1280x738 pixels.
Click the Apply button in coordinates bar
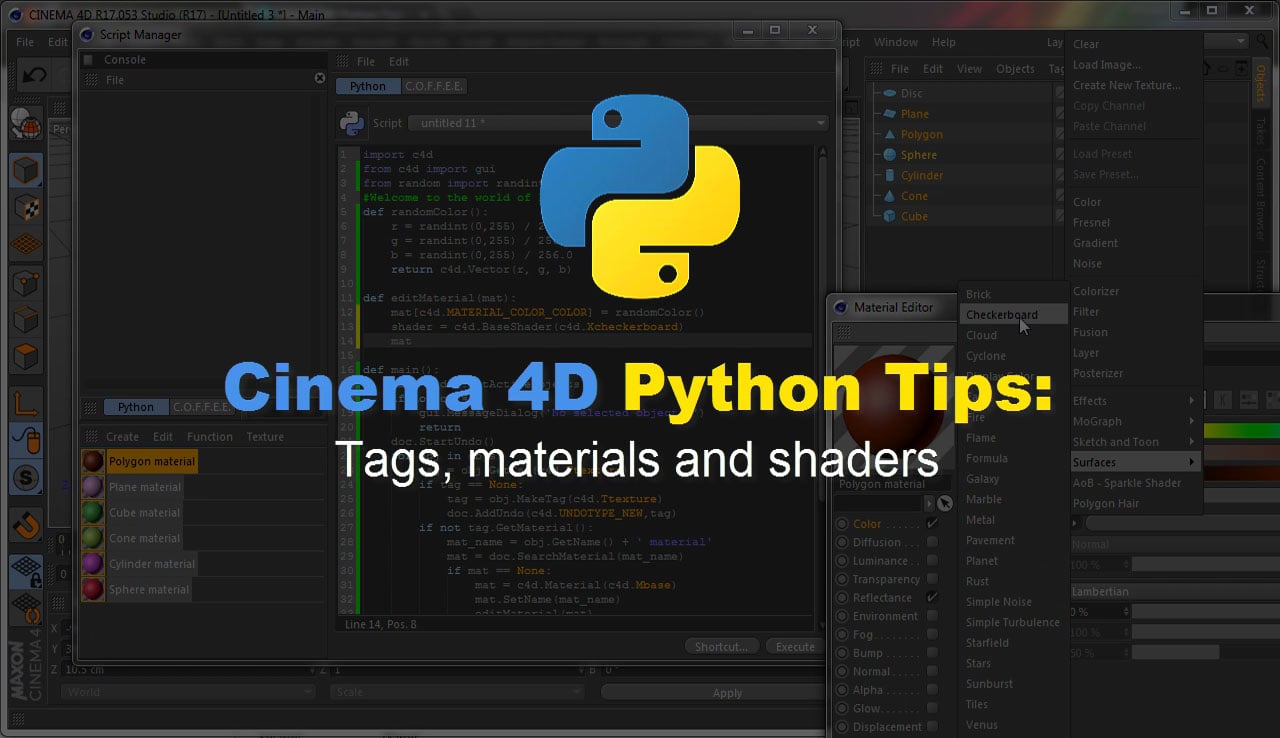pos(727,693)
